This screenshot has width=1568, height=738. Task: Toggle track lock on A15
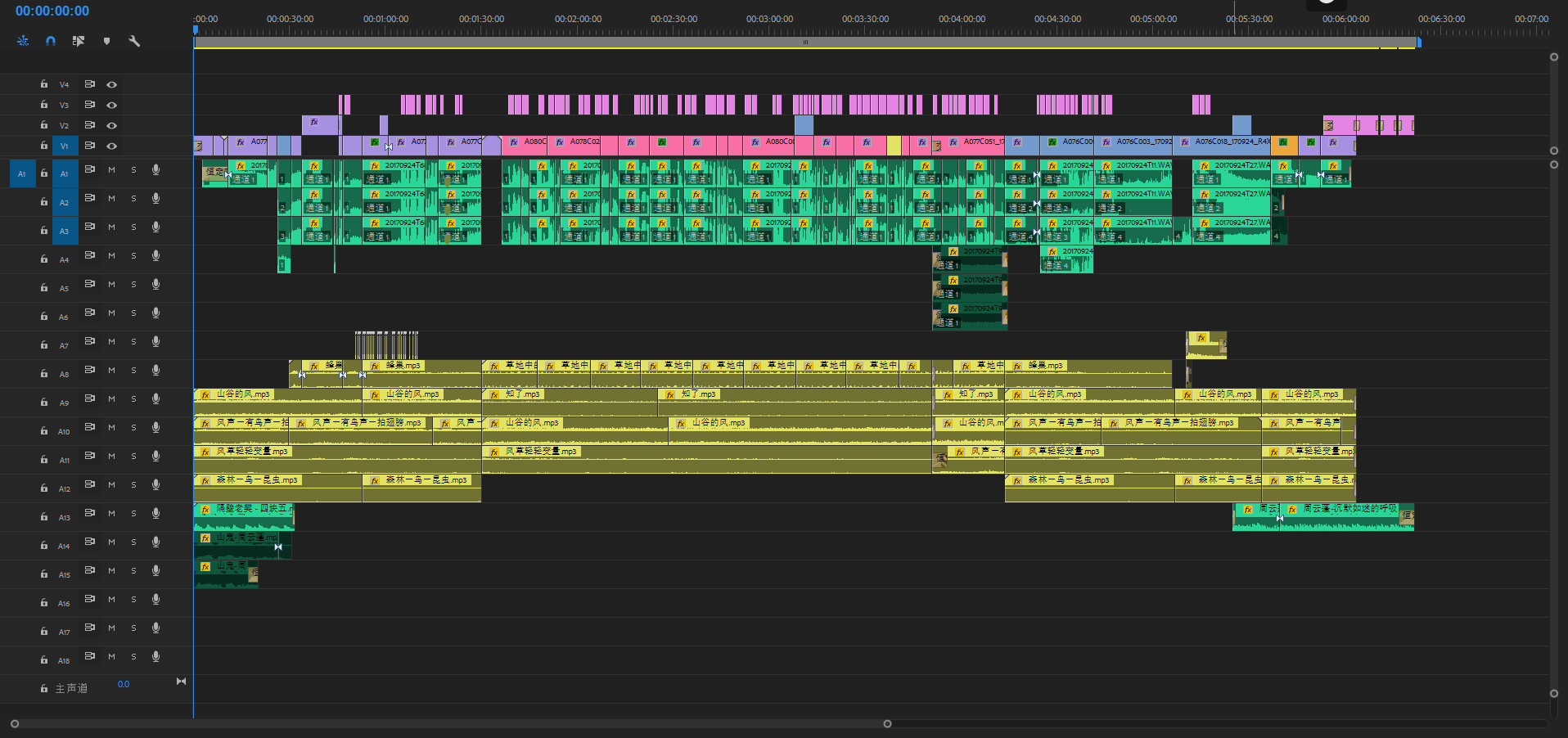coord(44,574)
